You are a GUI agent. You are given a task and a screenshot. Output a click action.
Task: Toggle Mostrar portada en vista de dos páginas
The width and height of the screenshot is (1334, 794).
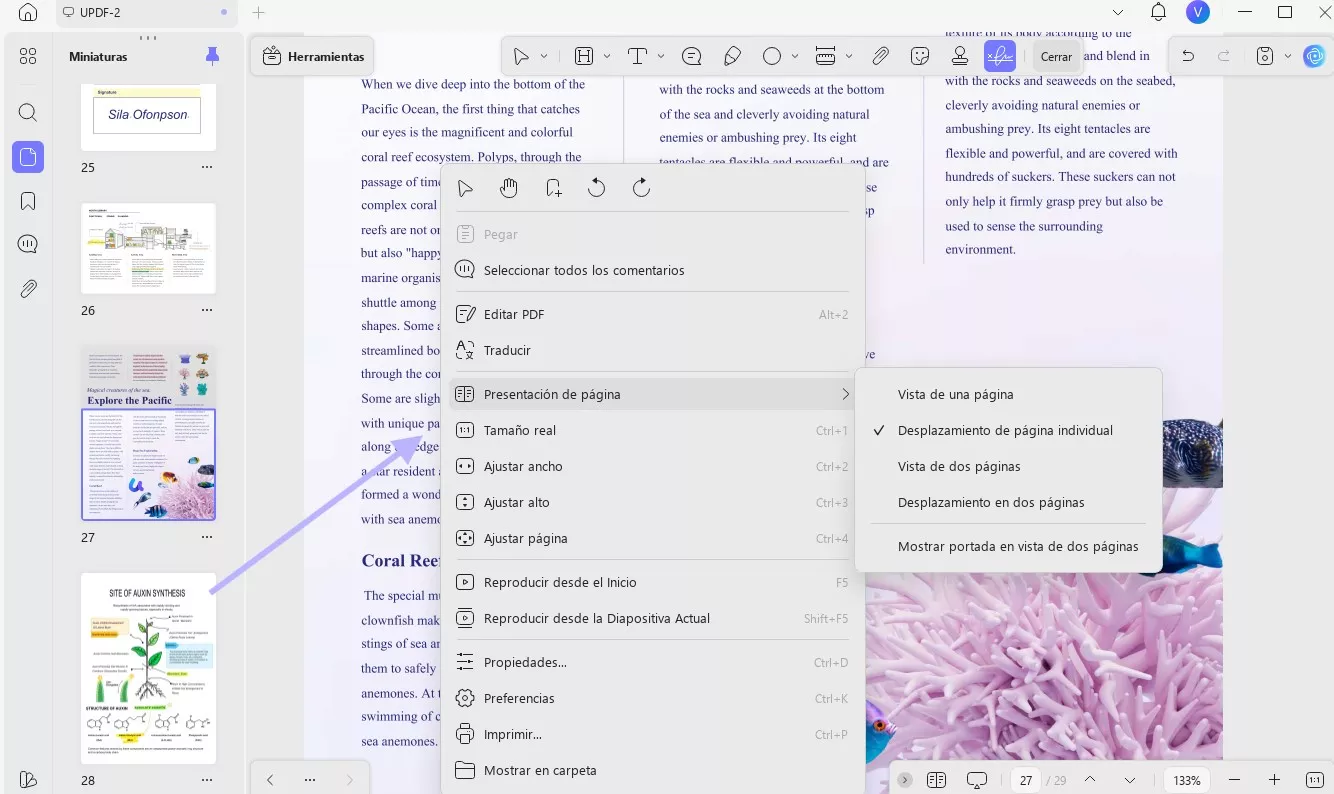pos(1009,546)
